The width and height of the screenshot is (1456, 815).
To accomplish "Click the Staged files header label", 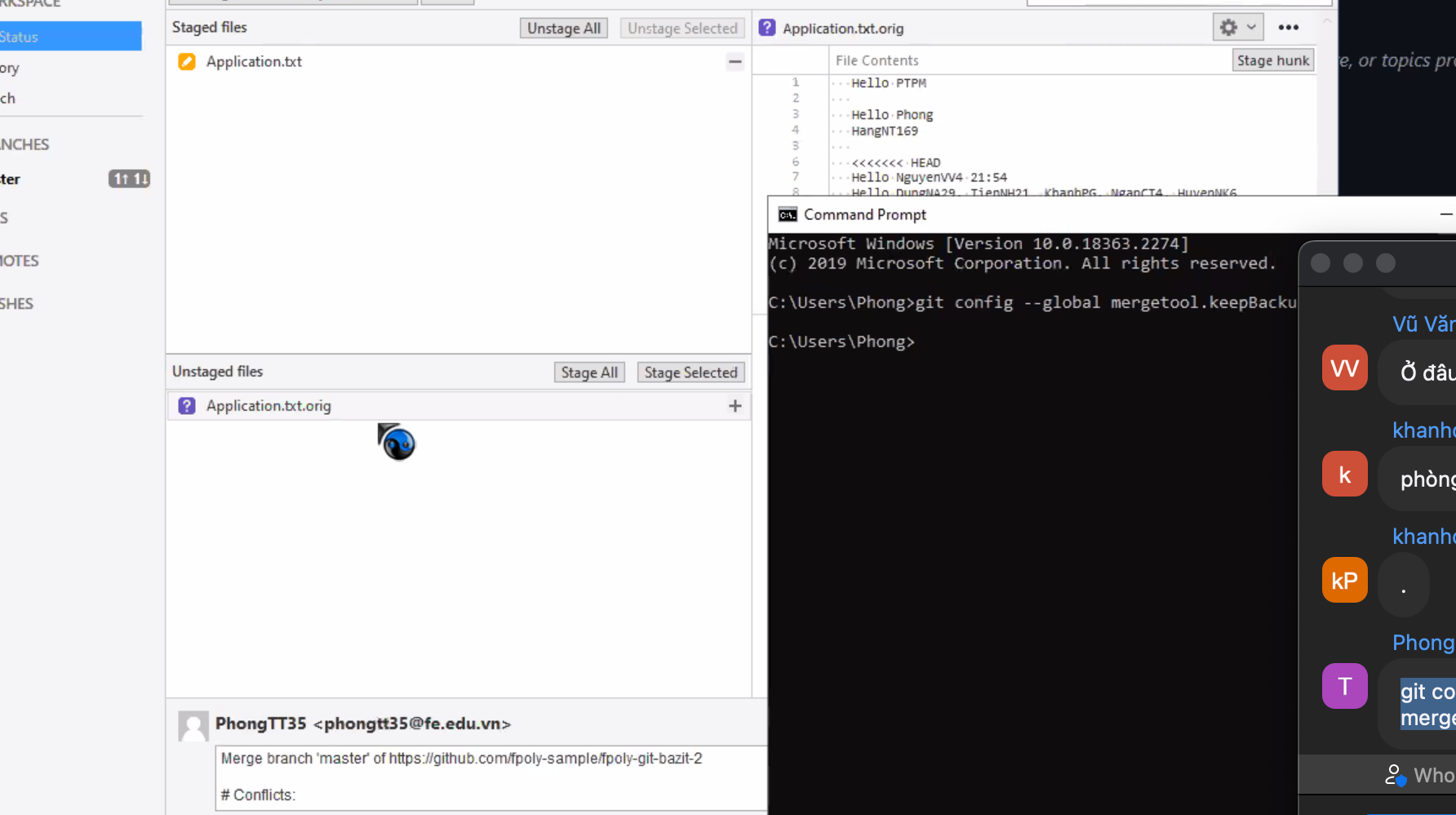I will pyautogui.click(x=210, y=27).
